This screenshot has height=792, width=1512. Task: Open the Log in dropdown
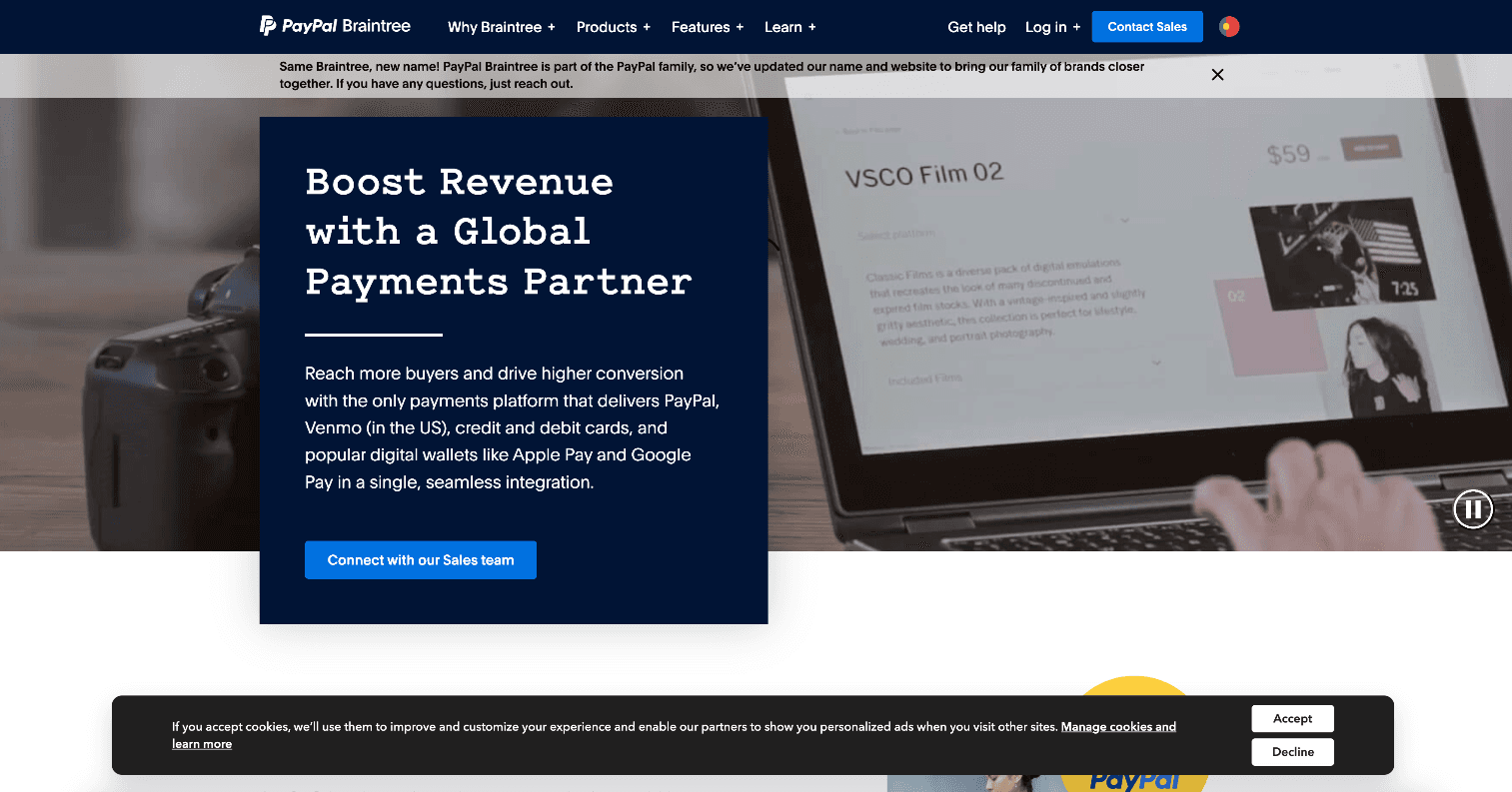pyautogui.click(x=1052, y=27)
